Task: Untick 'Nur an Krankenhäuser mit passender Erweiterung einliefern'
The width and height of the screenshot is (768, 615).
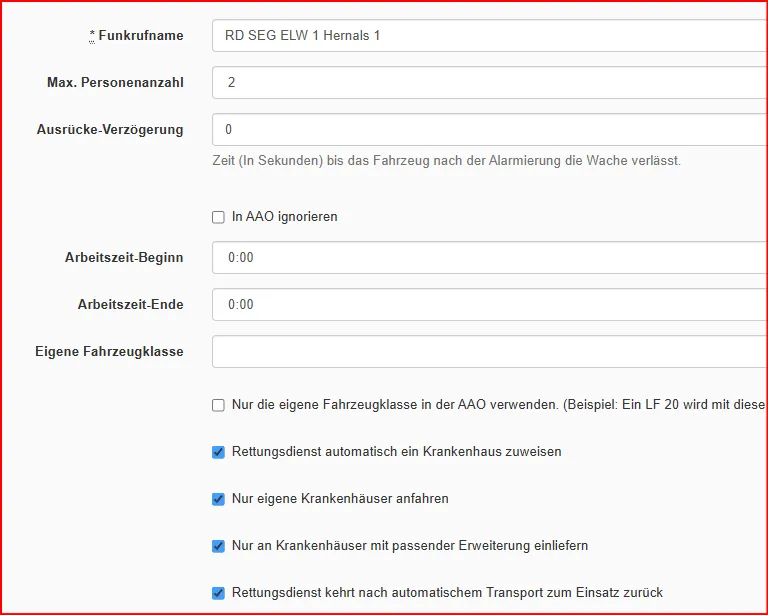Action: (218, 546)
